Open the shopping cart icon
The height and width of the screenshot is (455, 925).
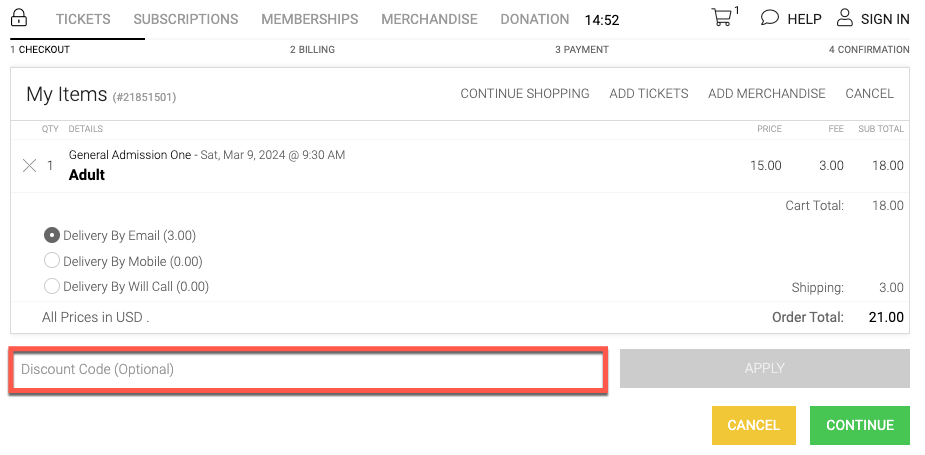click(721, 17)
